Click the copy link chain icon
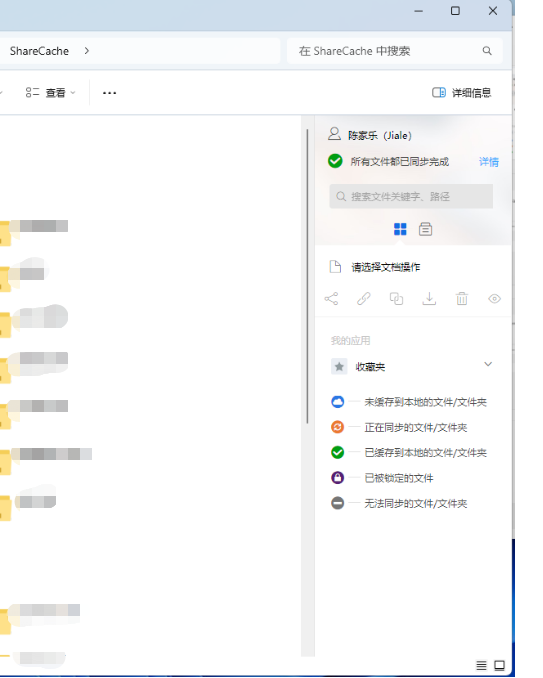 pyautogui.click(x=364, y=299)
